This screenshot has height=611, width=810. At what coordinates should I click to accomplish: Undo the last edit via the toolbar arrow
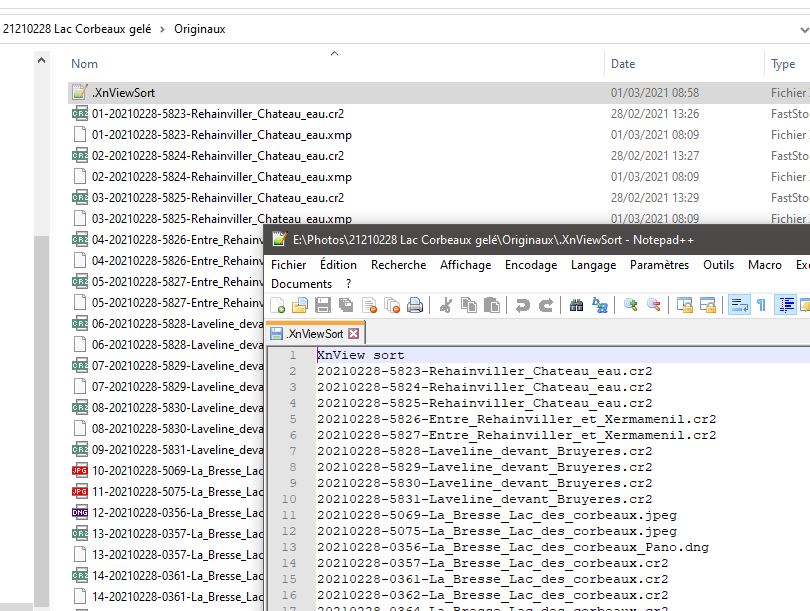[x=522, y=306]
